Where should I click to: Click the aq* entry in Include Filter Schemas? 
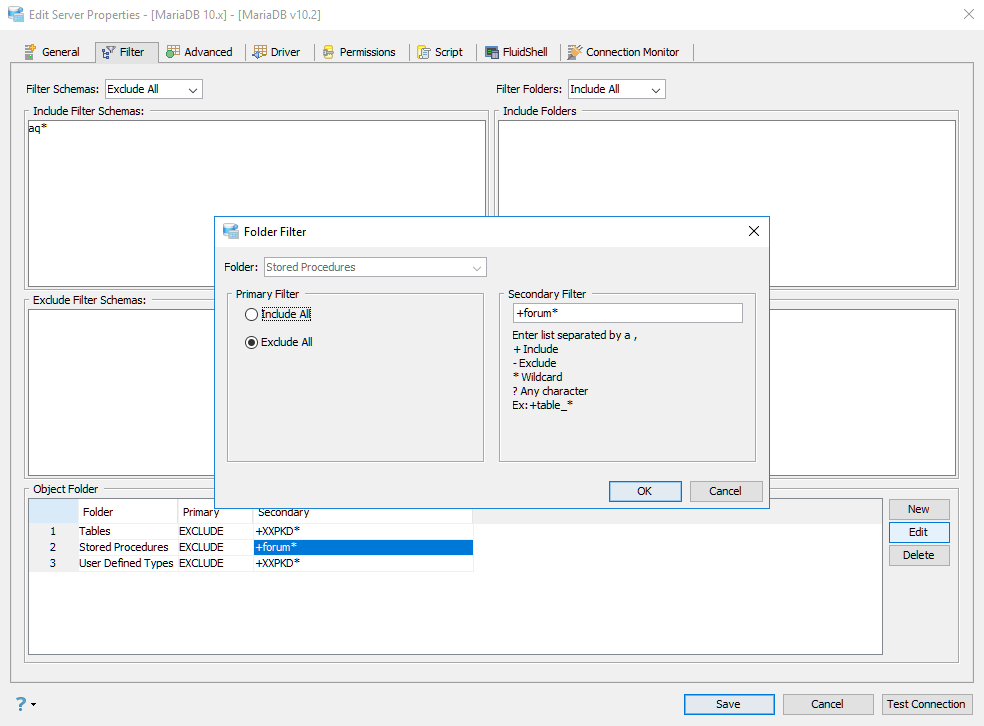[38, 128]
